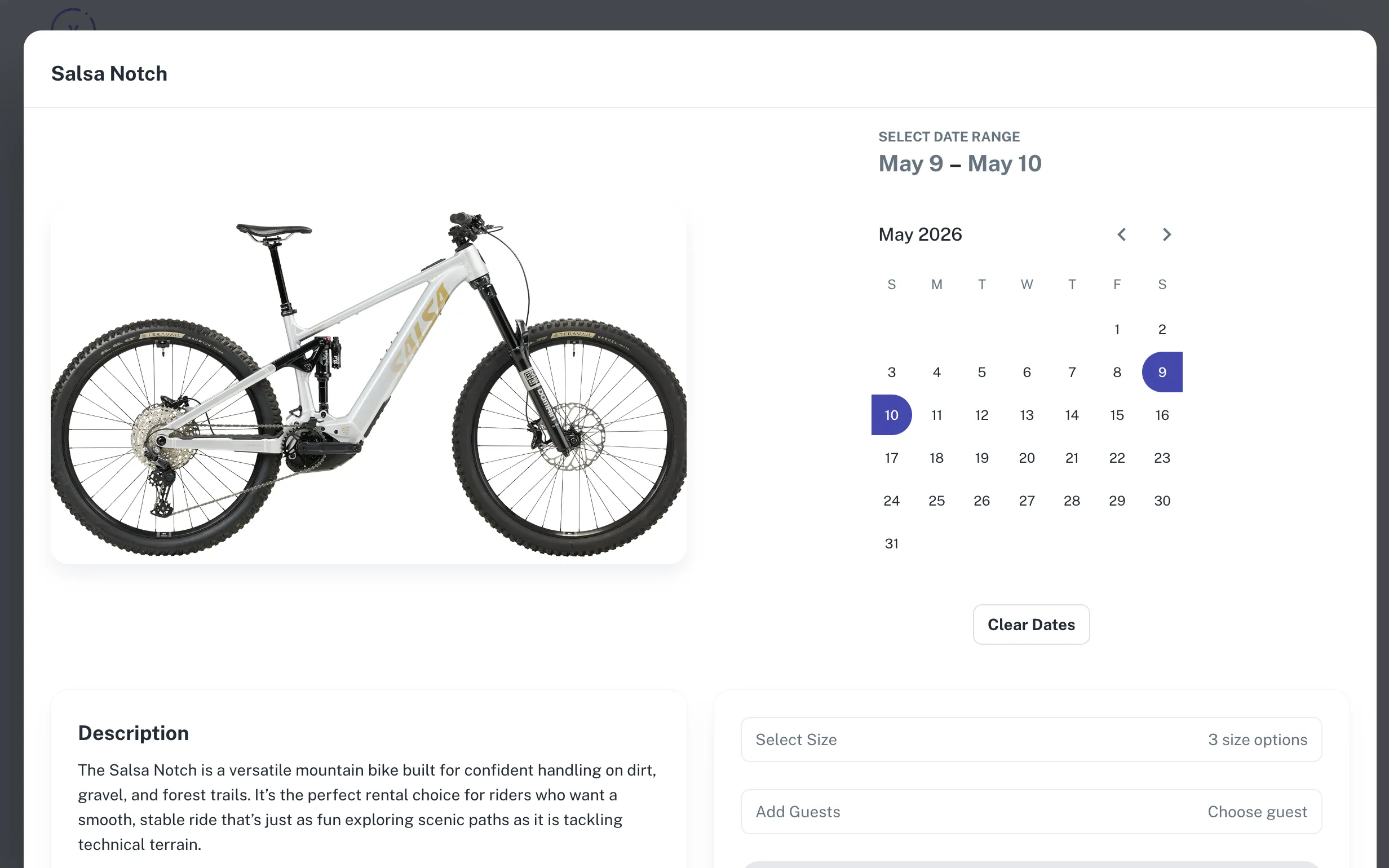Click the May 2026 month heading
Image resolution: width=1389 pixels, height=868 pixels.
click(920, 234)
